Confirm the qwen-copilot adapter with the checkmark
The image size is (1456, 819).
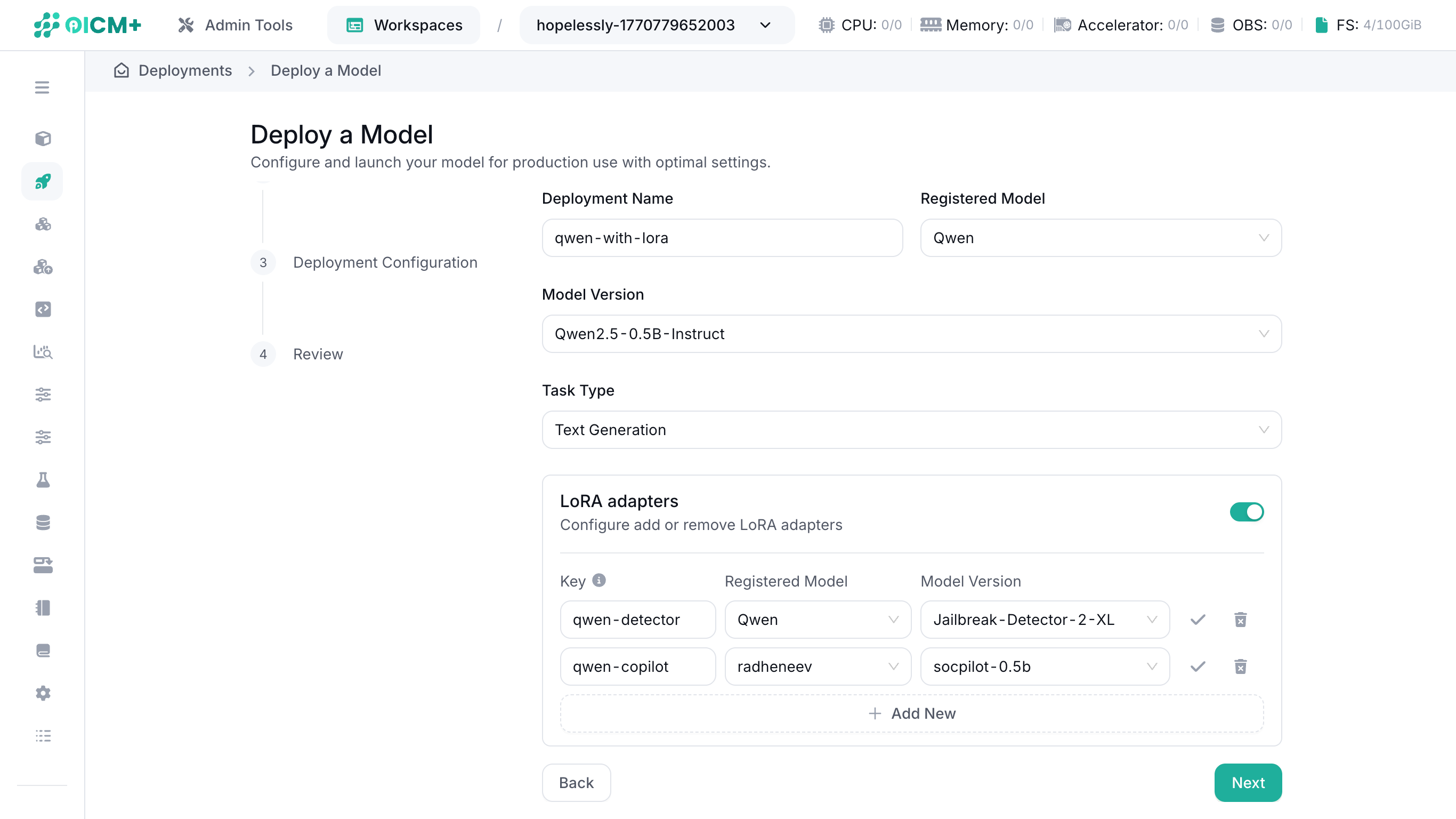click(x=1197, y=667)
